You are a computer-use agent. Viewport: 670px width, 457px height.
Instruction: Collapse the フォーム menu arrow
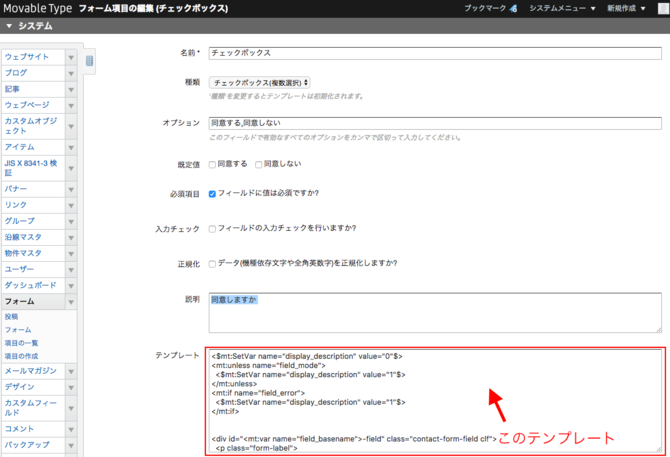(71, 302)
